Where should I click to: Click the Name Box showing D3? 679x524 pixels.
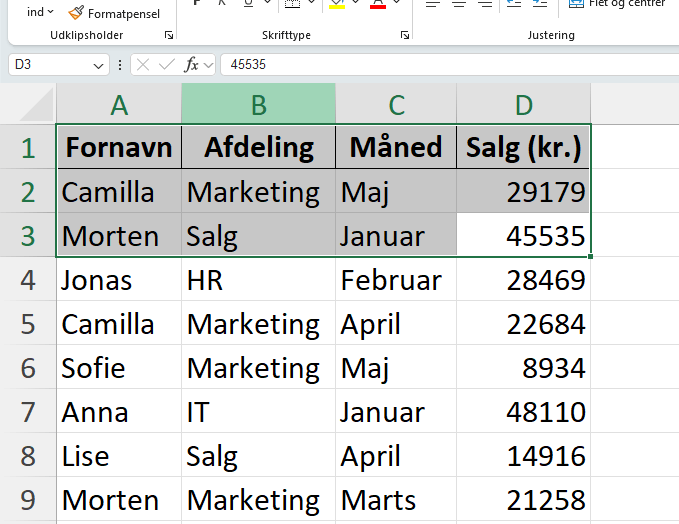tap(50, 65)
